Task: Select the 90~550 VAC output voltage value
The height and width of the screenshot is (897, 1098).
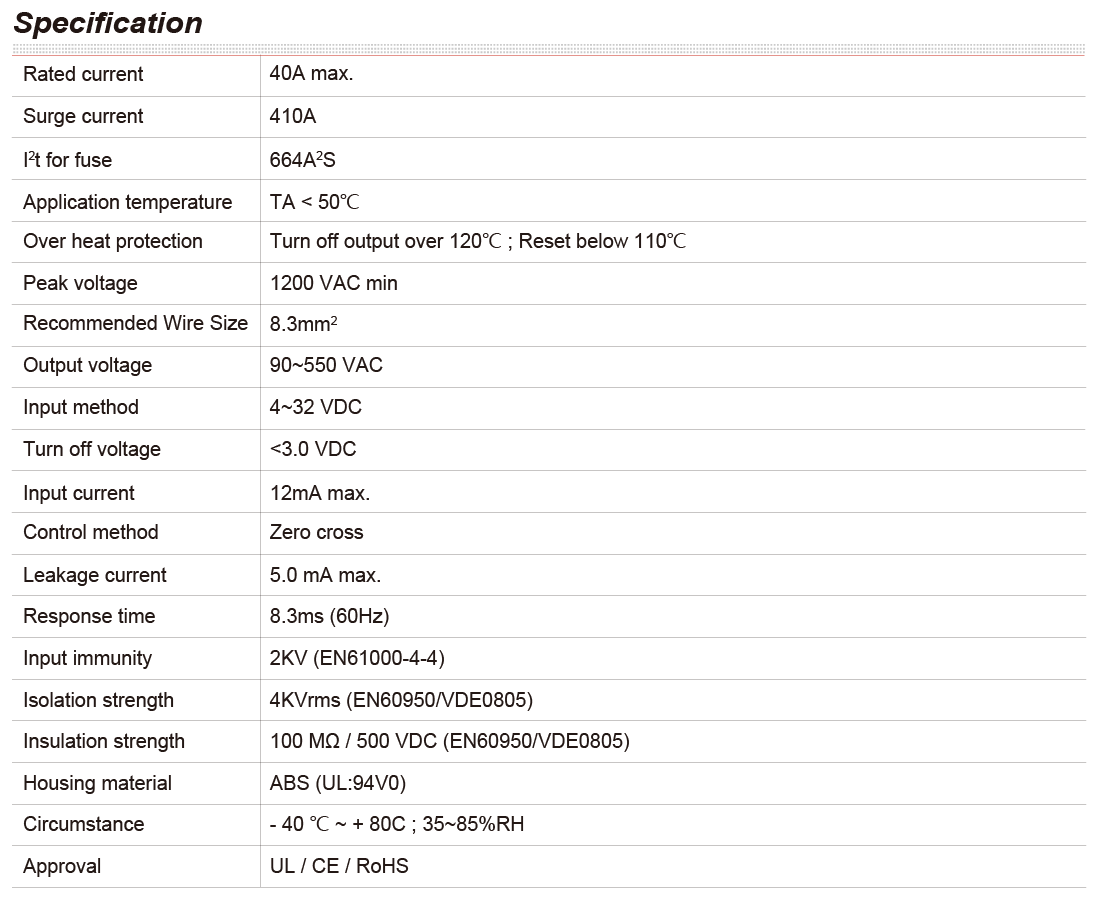Action: [x=326, y=365]
